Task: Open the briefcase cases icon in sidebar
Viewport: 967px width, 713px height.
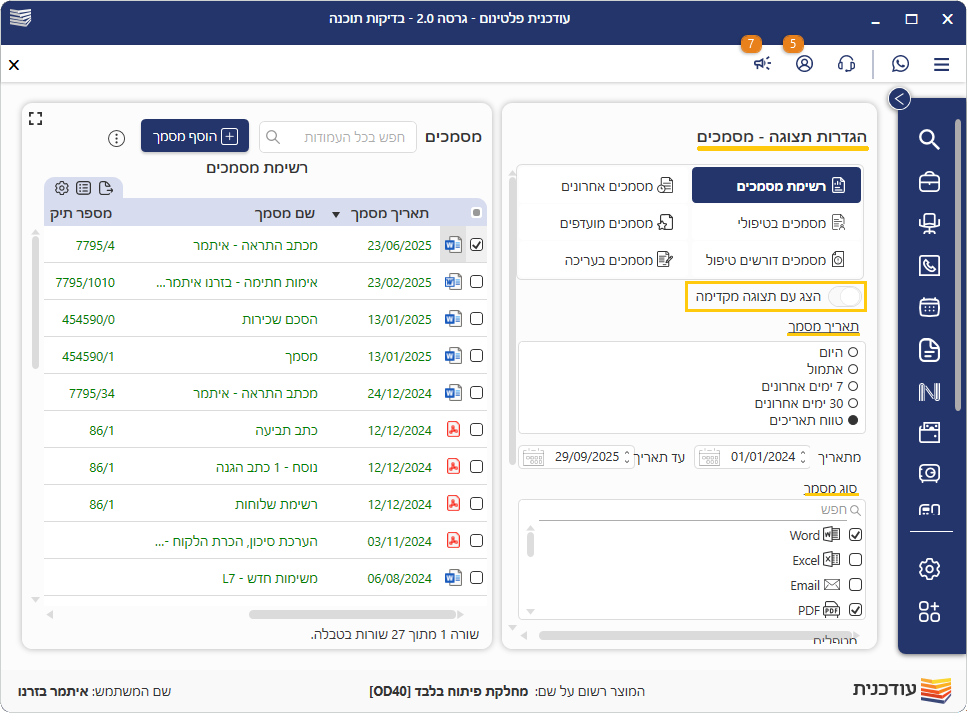Action: pyautogui.click(x=929, y=182)
